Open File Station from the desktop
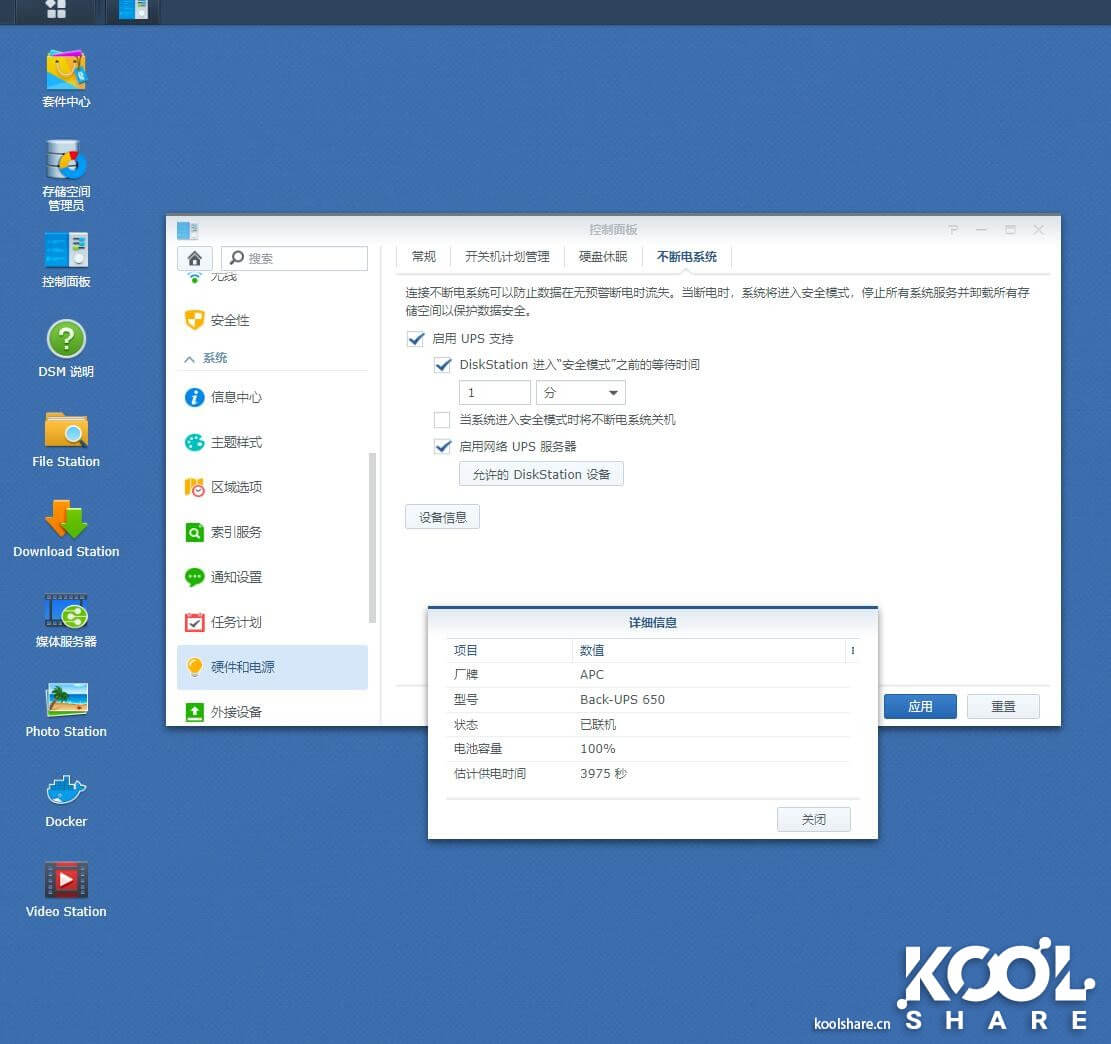1111x1044 pixels. (x=66, y=431)
